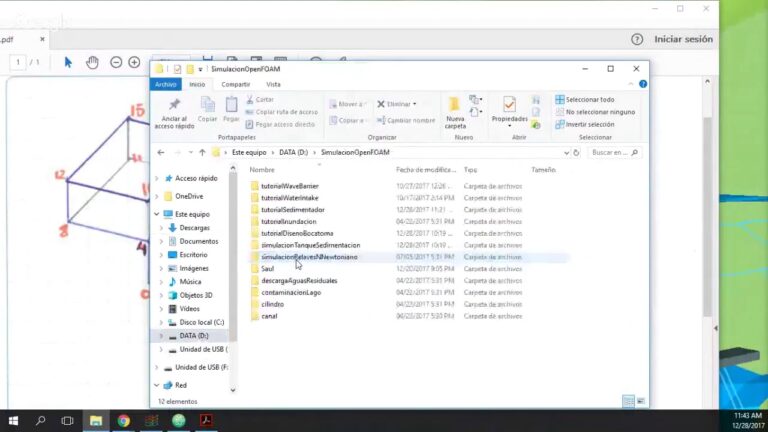Click Cortar scissors in ribbon
The height and width of the screenshot is (432, 768).
pyautogui.click(x=260, y=99)
